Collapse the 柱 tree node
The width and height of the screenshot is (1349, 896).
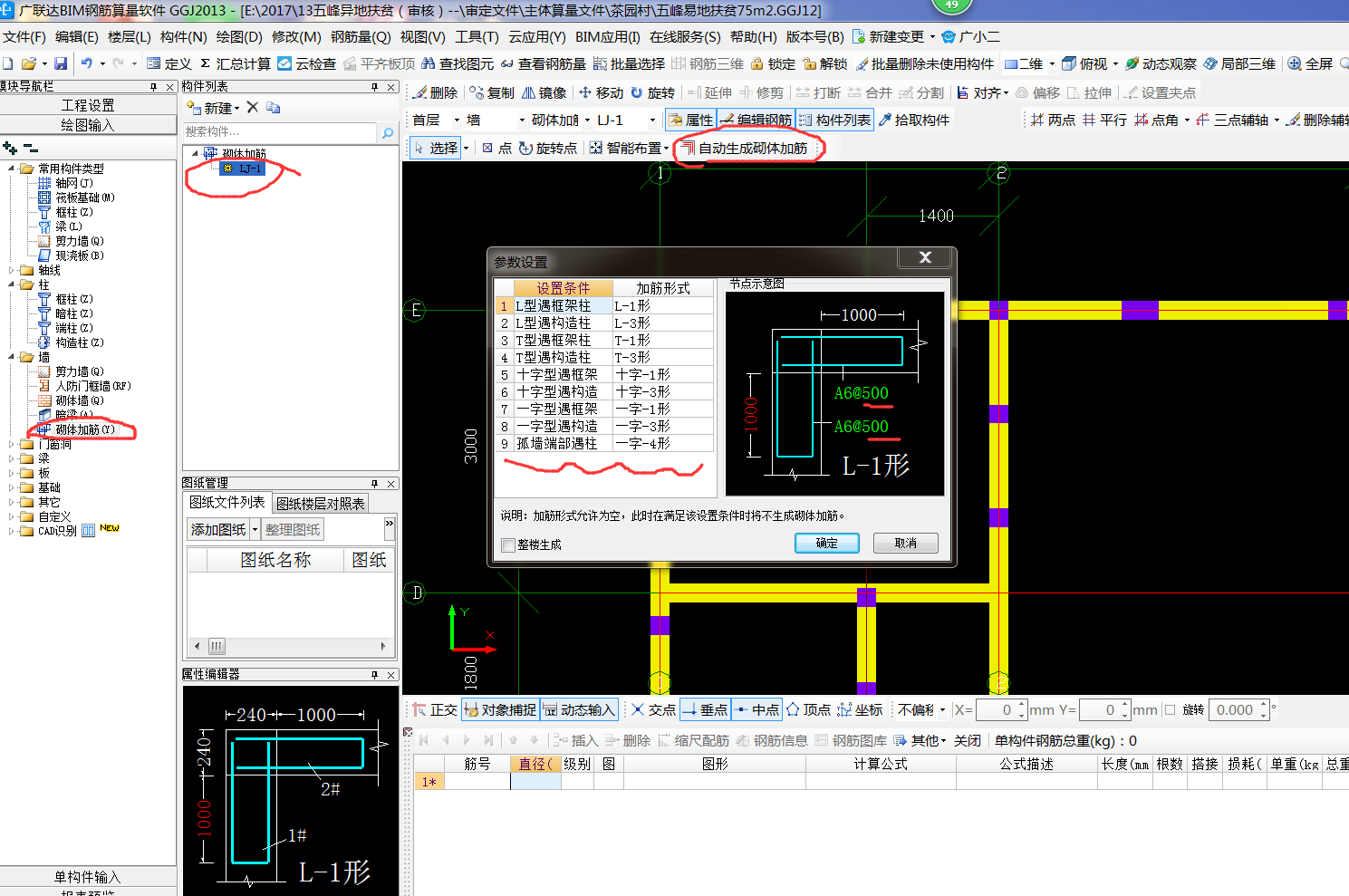pyautogui.click(x=11, y=284)
